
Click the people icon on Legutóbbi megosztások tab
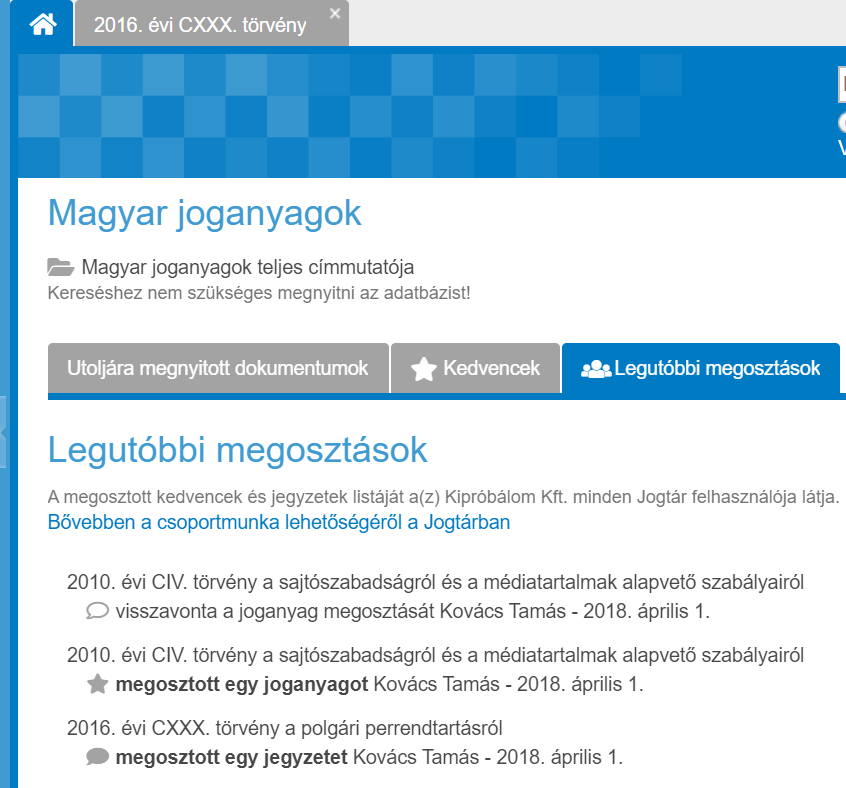click(x=596, y=369)
